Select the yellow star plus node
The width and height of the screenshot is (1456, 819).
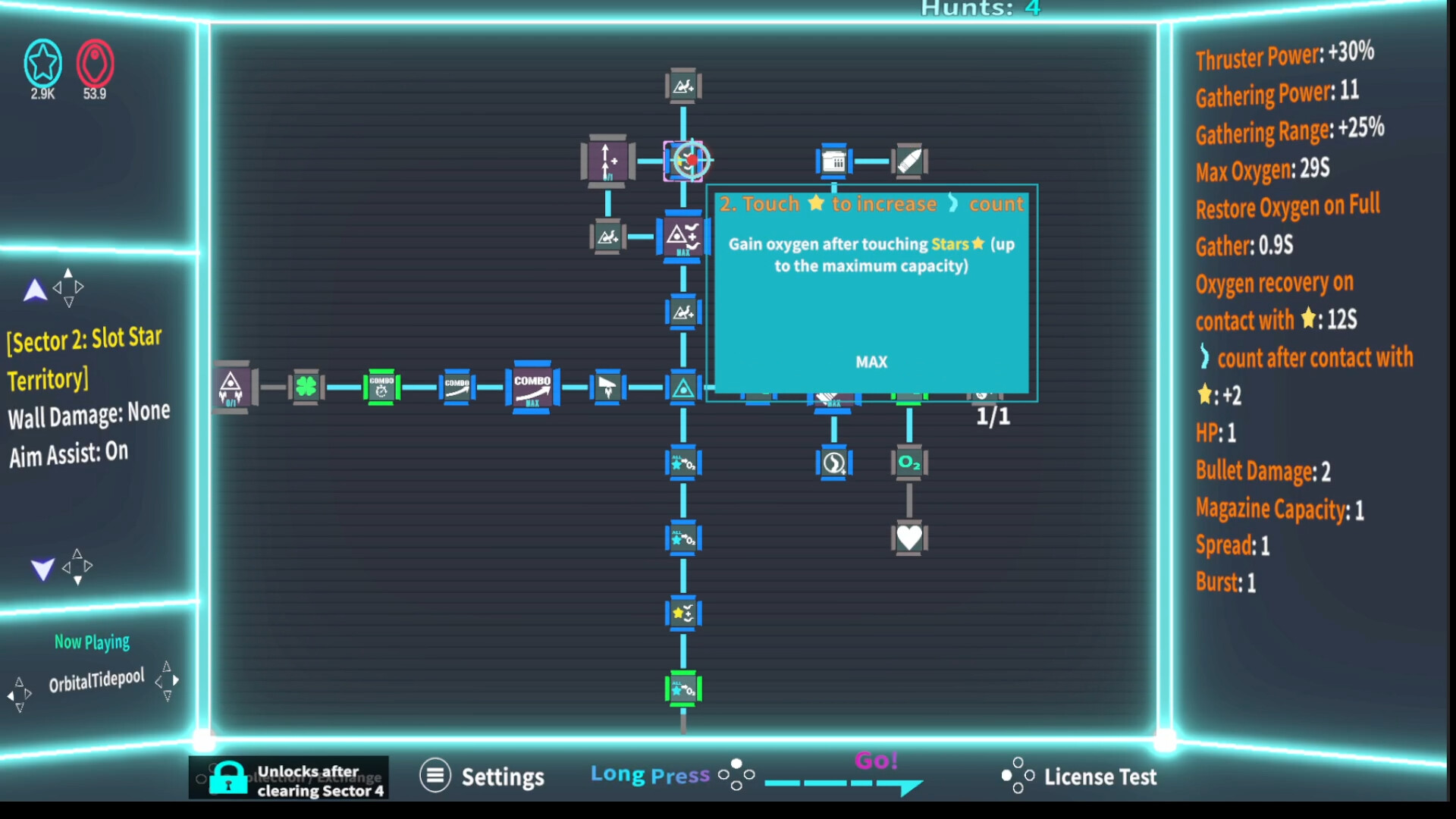(x=683, y=613)
